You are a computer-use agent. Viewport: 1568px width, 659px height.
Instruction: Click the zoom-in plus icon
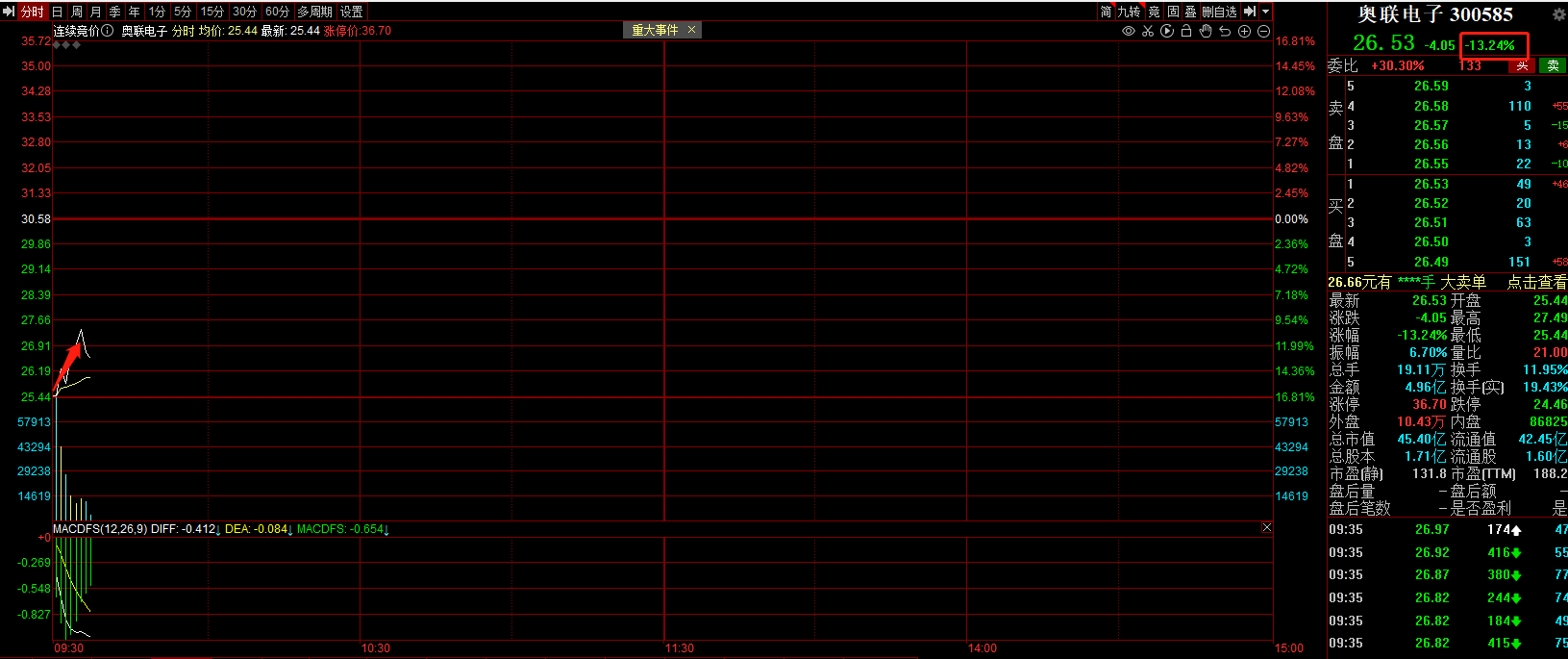pos(1244,31)
